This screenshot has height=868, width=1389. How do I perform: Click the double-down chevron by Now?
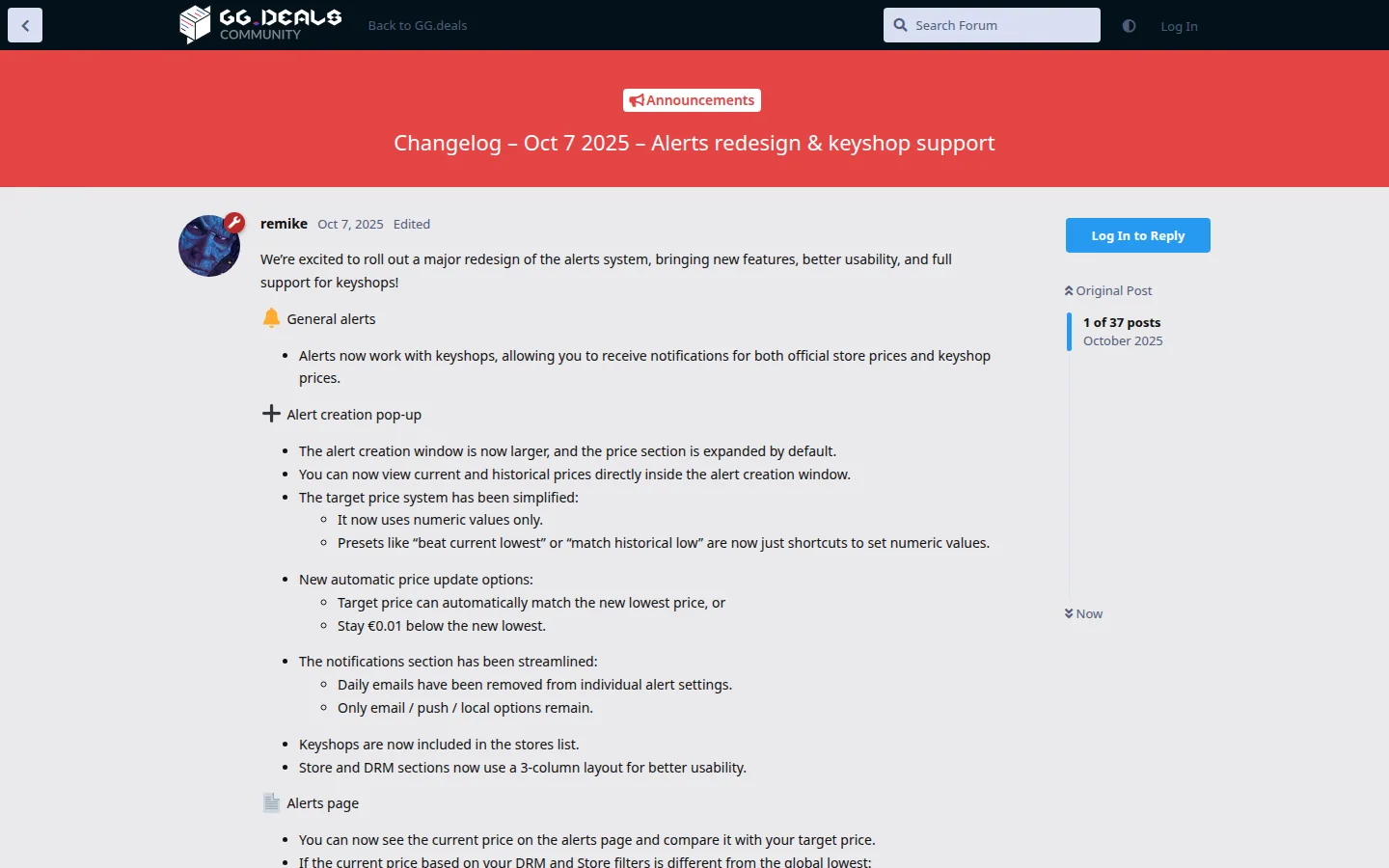(1069, 613)
